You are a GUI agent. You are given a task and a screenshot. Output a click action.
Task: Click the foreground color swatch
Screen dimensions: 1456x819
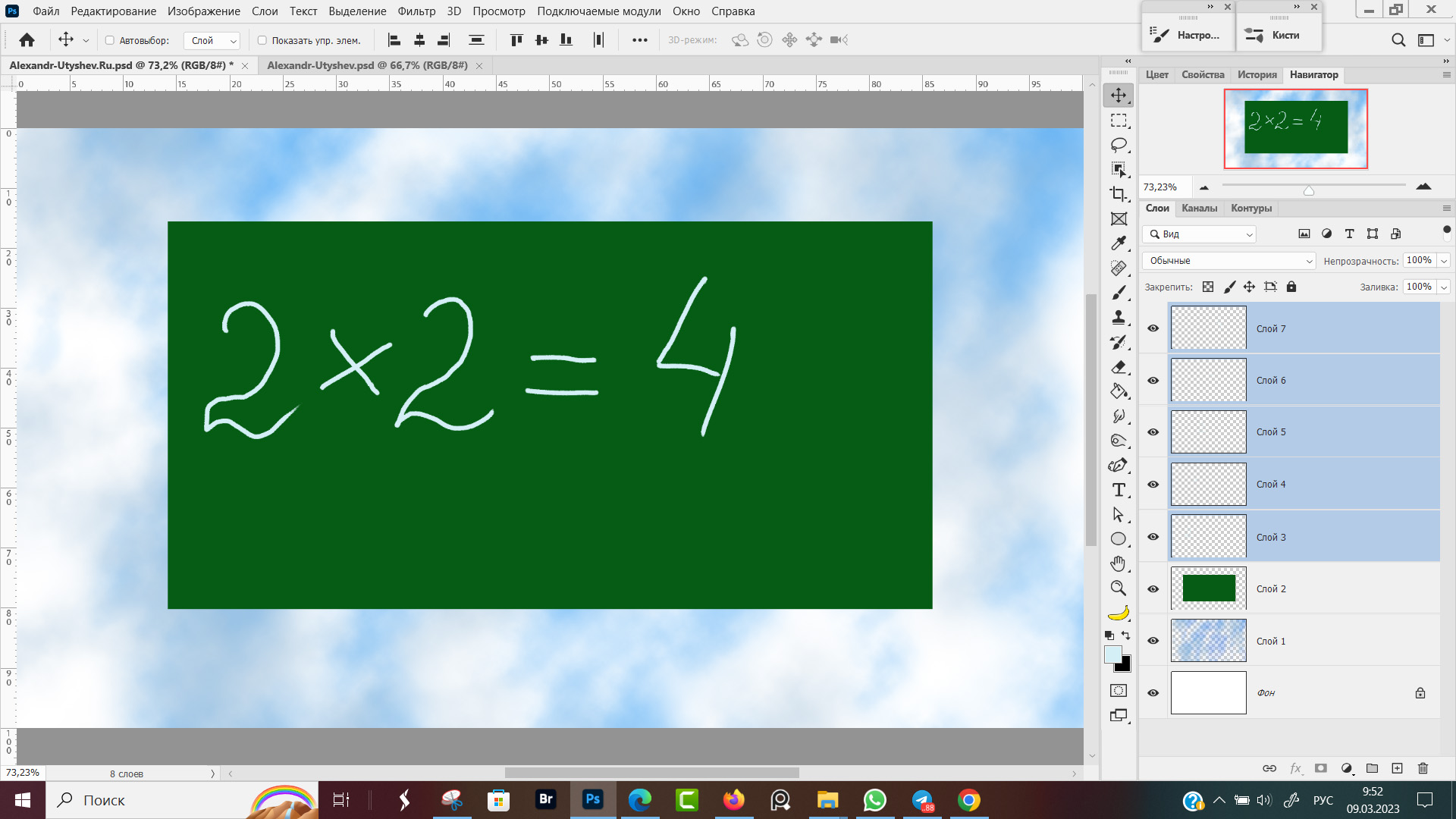1113,654
